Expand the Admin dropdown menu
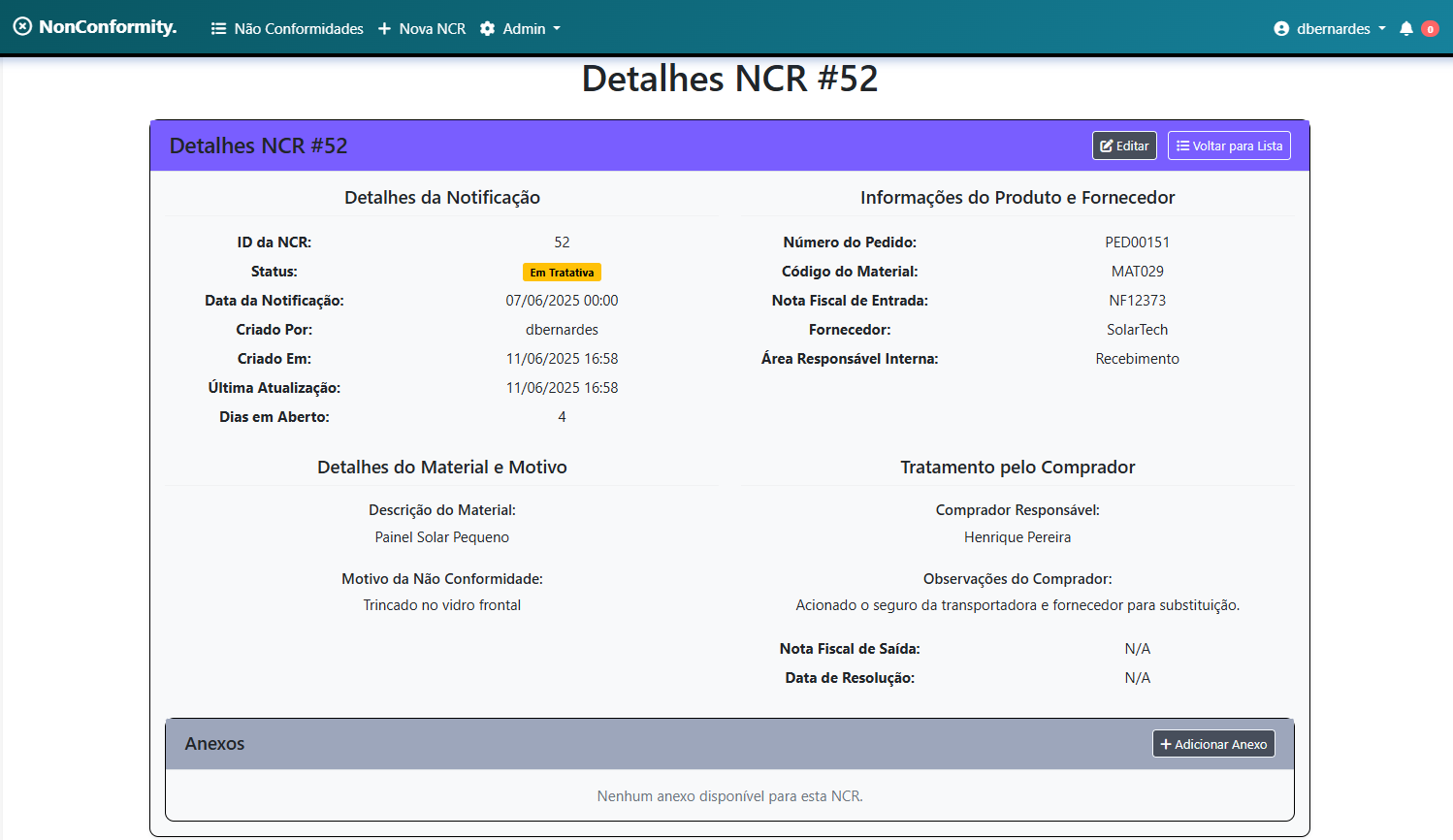The height and width of the screenshot is (840, 1453). pyautogui.click(x=524, y=29)
